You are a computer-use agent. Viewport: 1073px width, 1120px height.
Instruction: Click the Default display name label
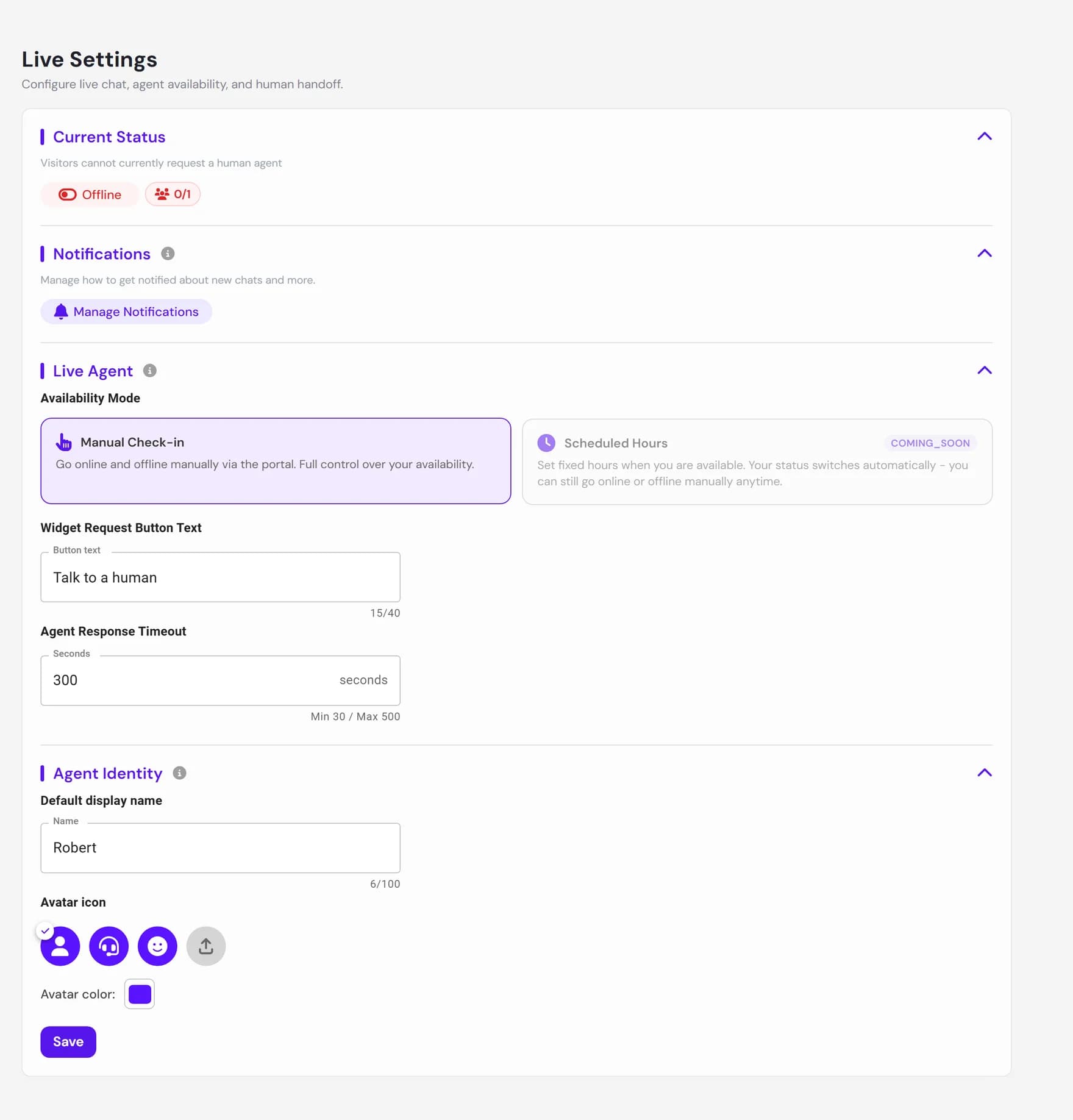coord(101,801)
